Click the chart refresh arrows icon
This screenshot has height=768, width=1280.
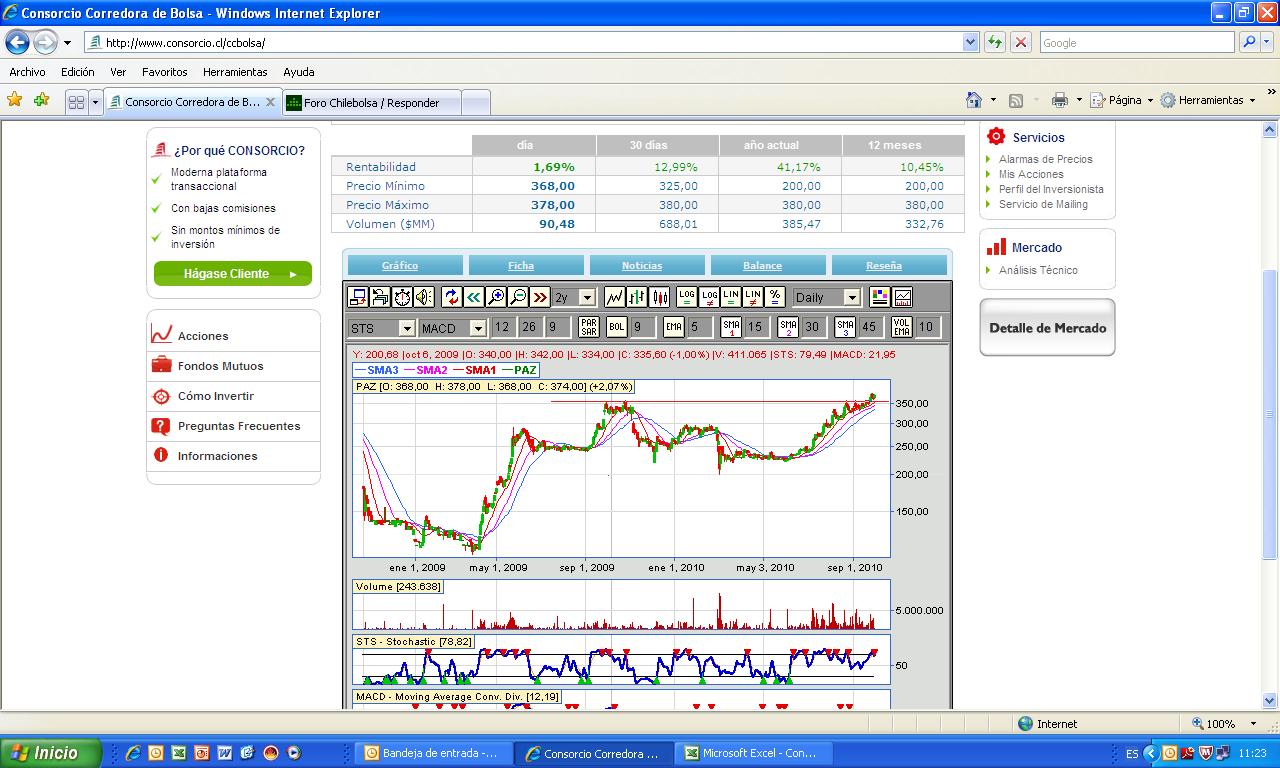tap(451, 297)
